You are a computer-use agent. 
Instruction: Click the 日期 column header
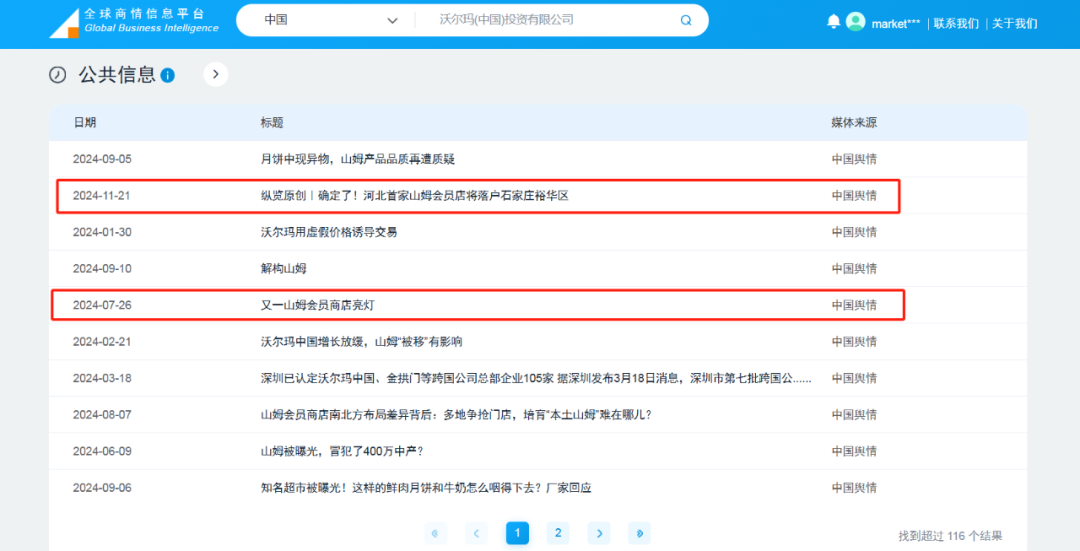click(x=85, y=123)
